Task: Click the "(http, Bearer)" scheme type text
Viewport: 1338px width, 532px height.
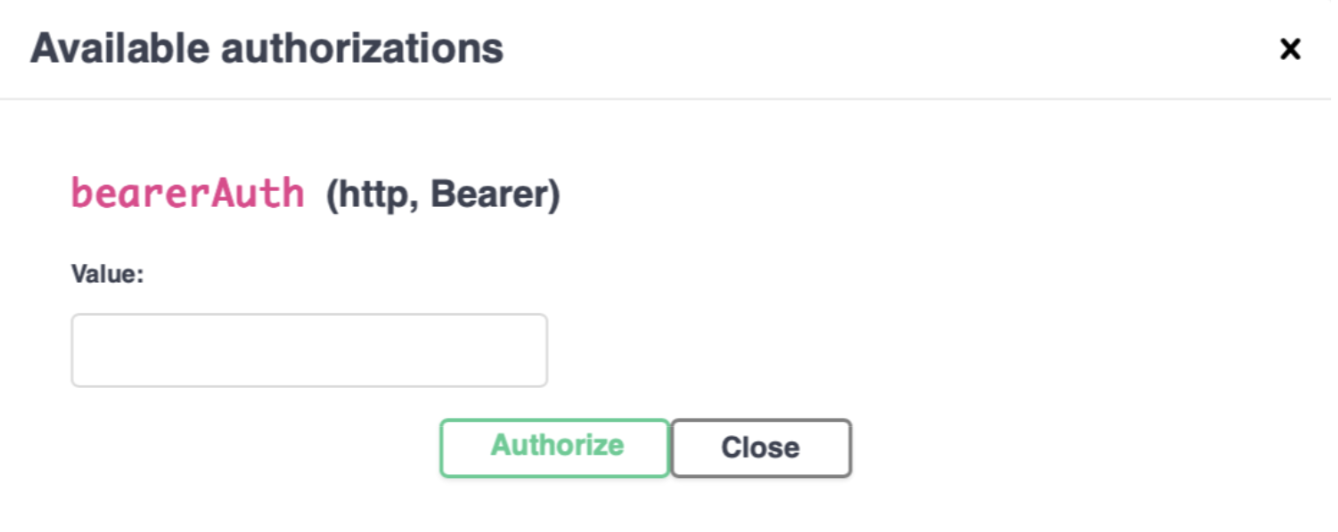Action: click(x=443, y=194)
